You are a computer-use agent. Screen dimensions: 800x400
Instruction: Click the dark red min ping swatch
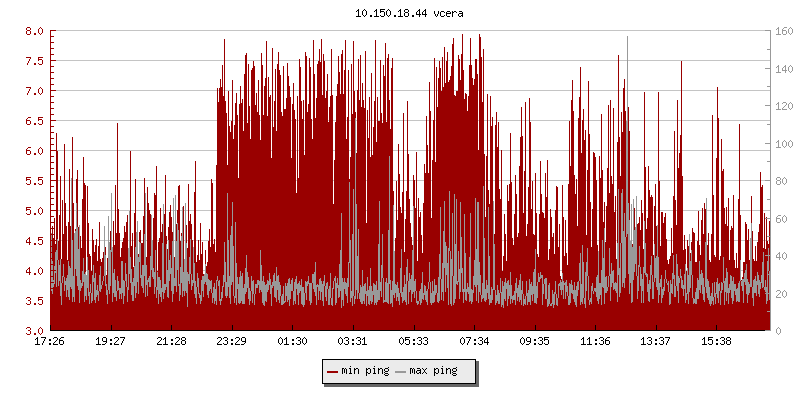[x=332, y=372]
